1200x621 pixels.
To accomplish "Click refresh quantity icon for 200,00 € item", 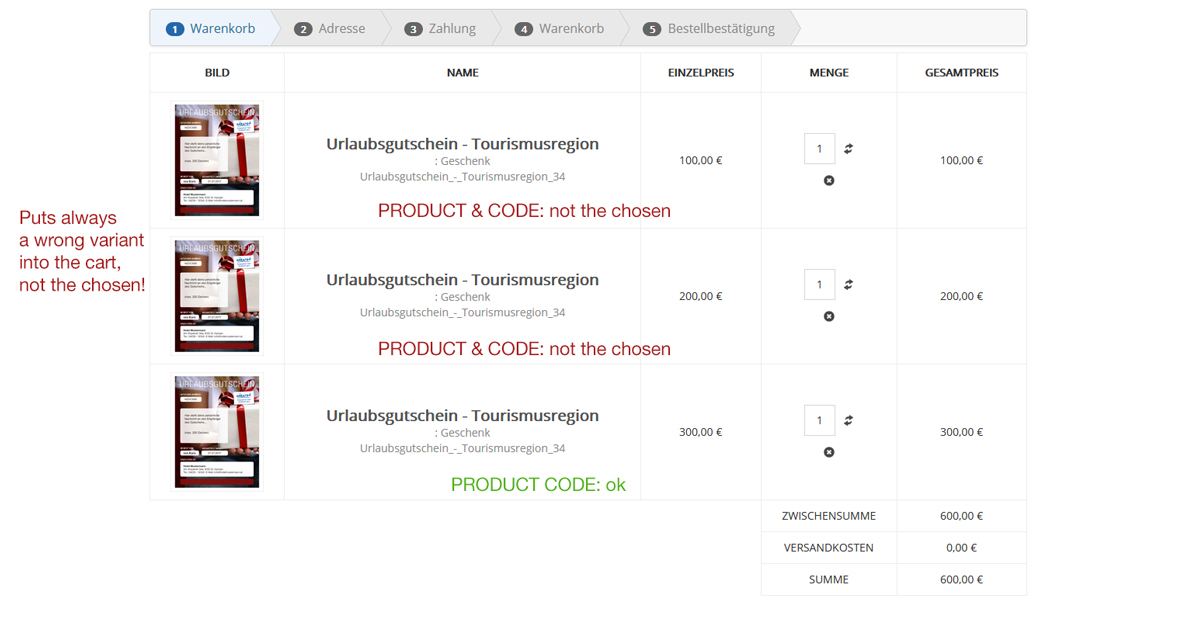I will tap(848, 285).
